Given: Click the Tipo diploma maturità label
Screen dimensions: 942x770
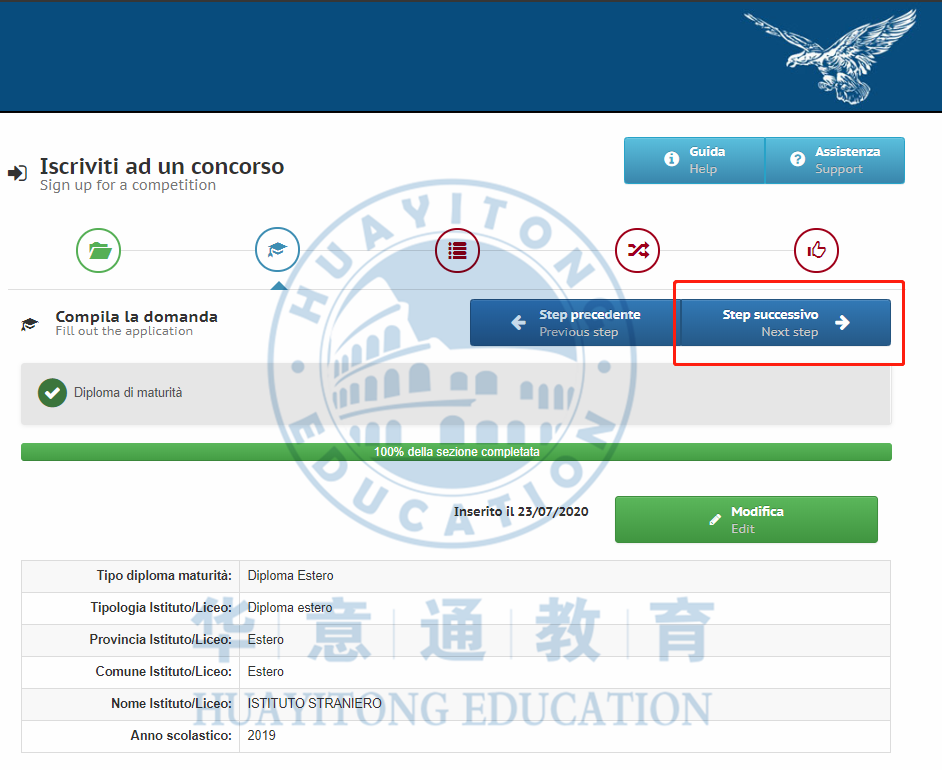Looking at the screenshot, I should coord(164,575).
